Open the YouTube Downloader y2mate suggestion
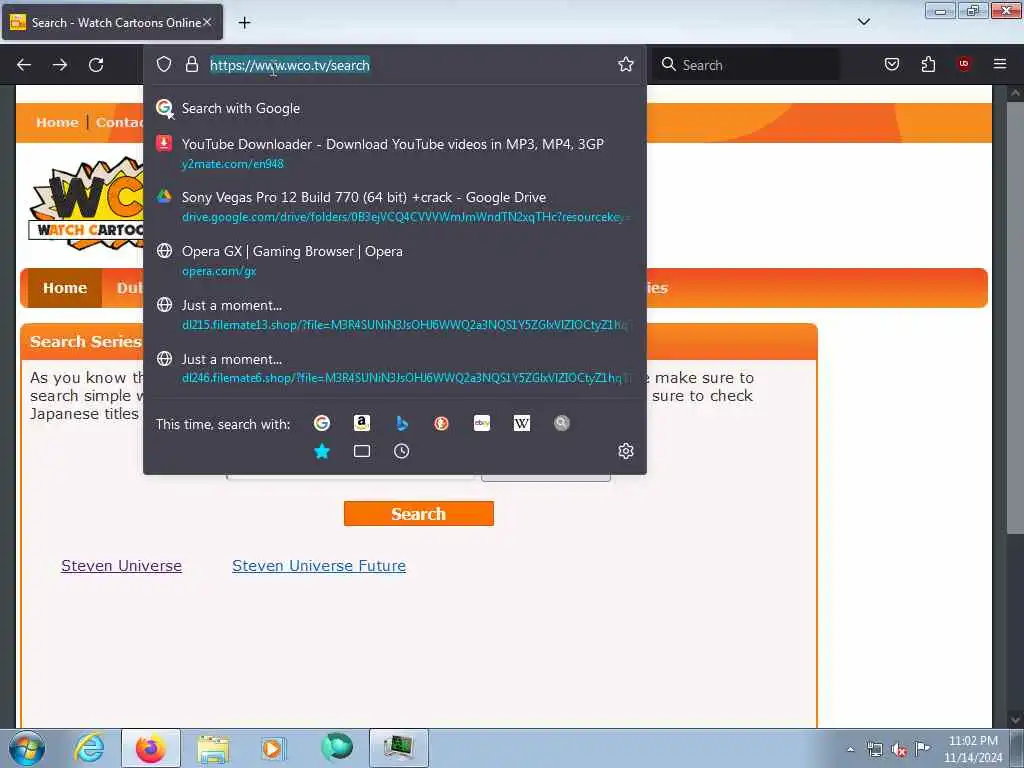Viewport: 1024px width, 768px height. [394, 153]
